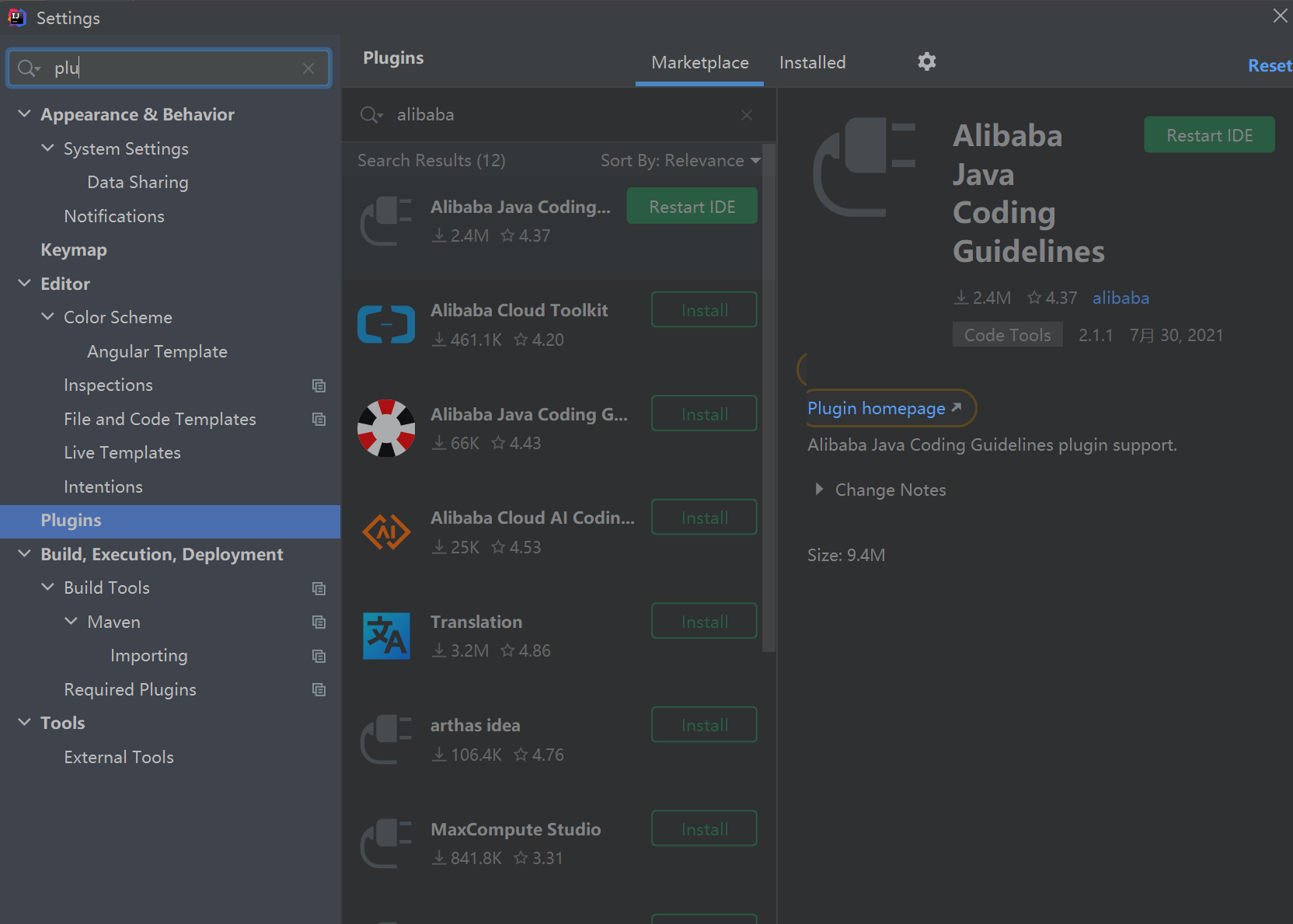
Task: Click Restart IDE in the plugin list
Action: click(692, 207)
